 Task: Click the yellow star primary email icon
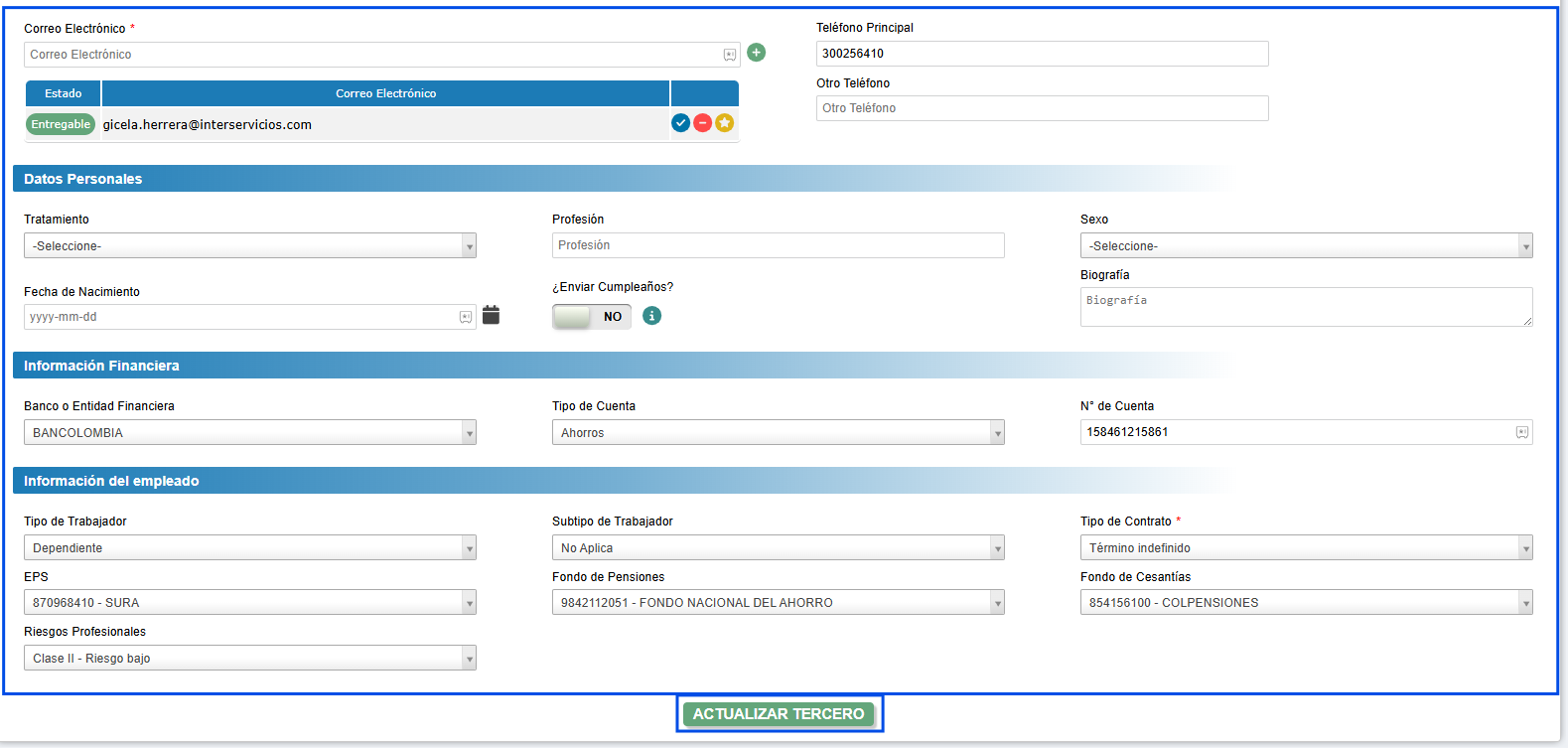pyautogui.click(x=725, y=123)
